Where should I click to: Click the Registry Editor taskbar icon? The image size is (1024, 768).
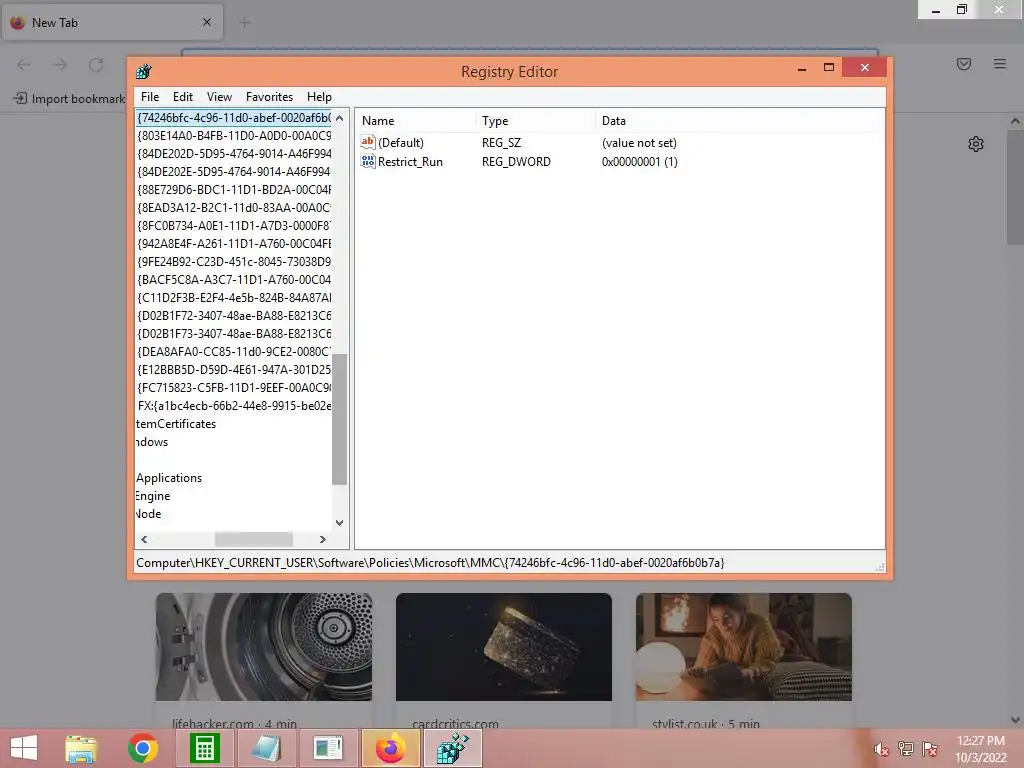[453, 748]
